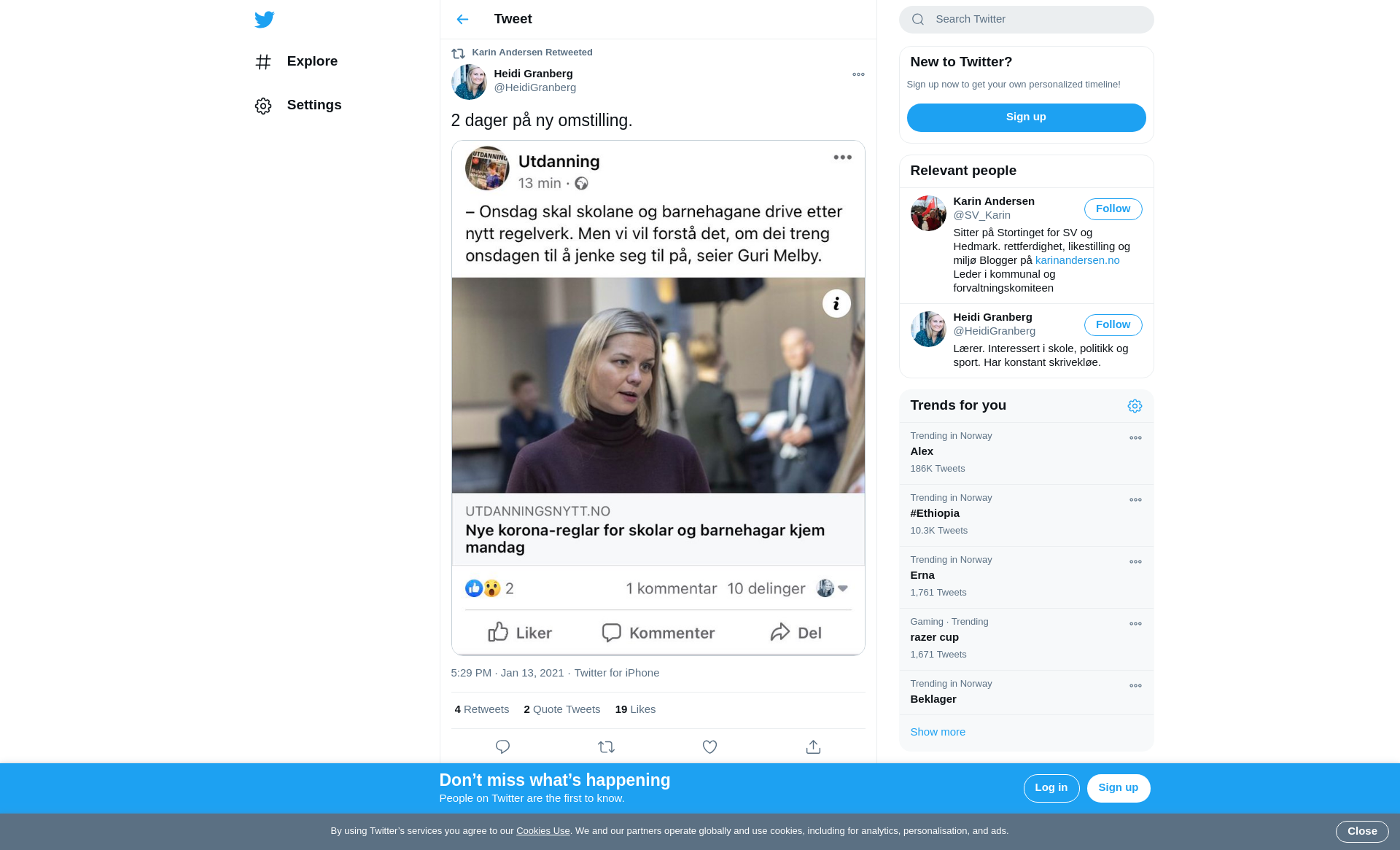The height and width of the screenshot is (850, 1400).
Task: Click the reply speech bubble icon
Action: point(502,746)
